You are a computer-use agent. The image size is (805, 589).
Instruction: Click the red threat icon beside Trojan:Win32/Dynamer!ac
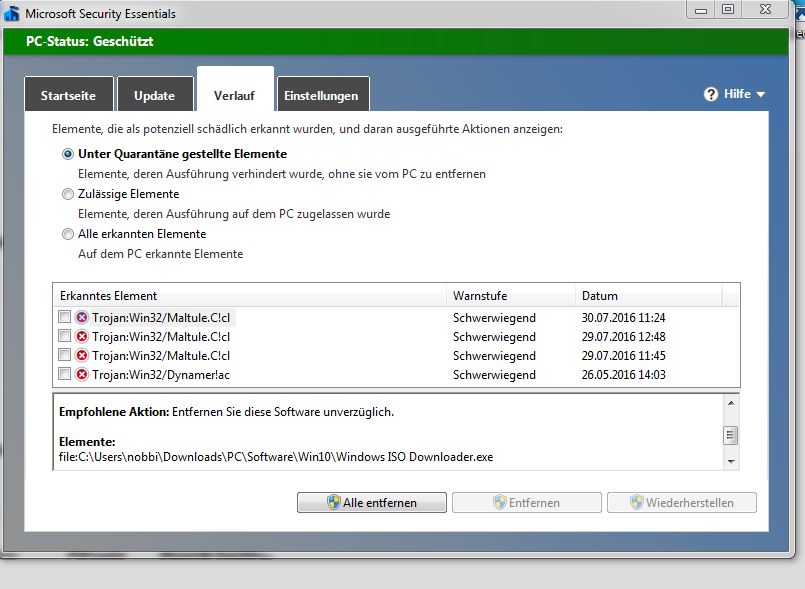82,374
